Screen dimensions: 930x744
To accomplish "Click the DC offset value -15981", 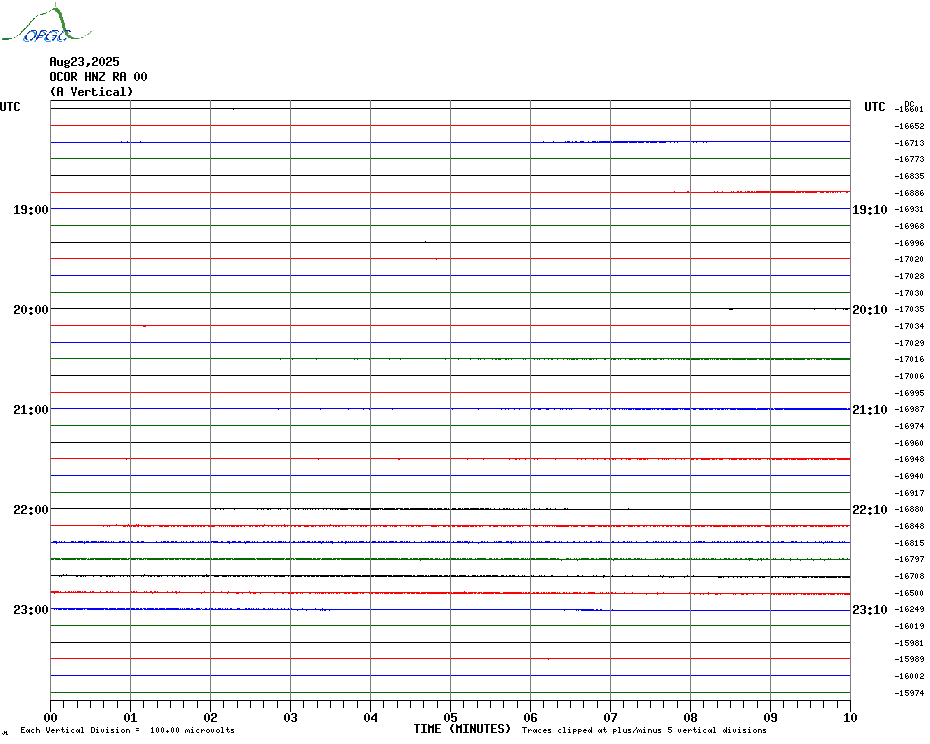I will click(x=909, y=643).
